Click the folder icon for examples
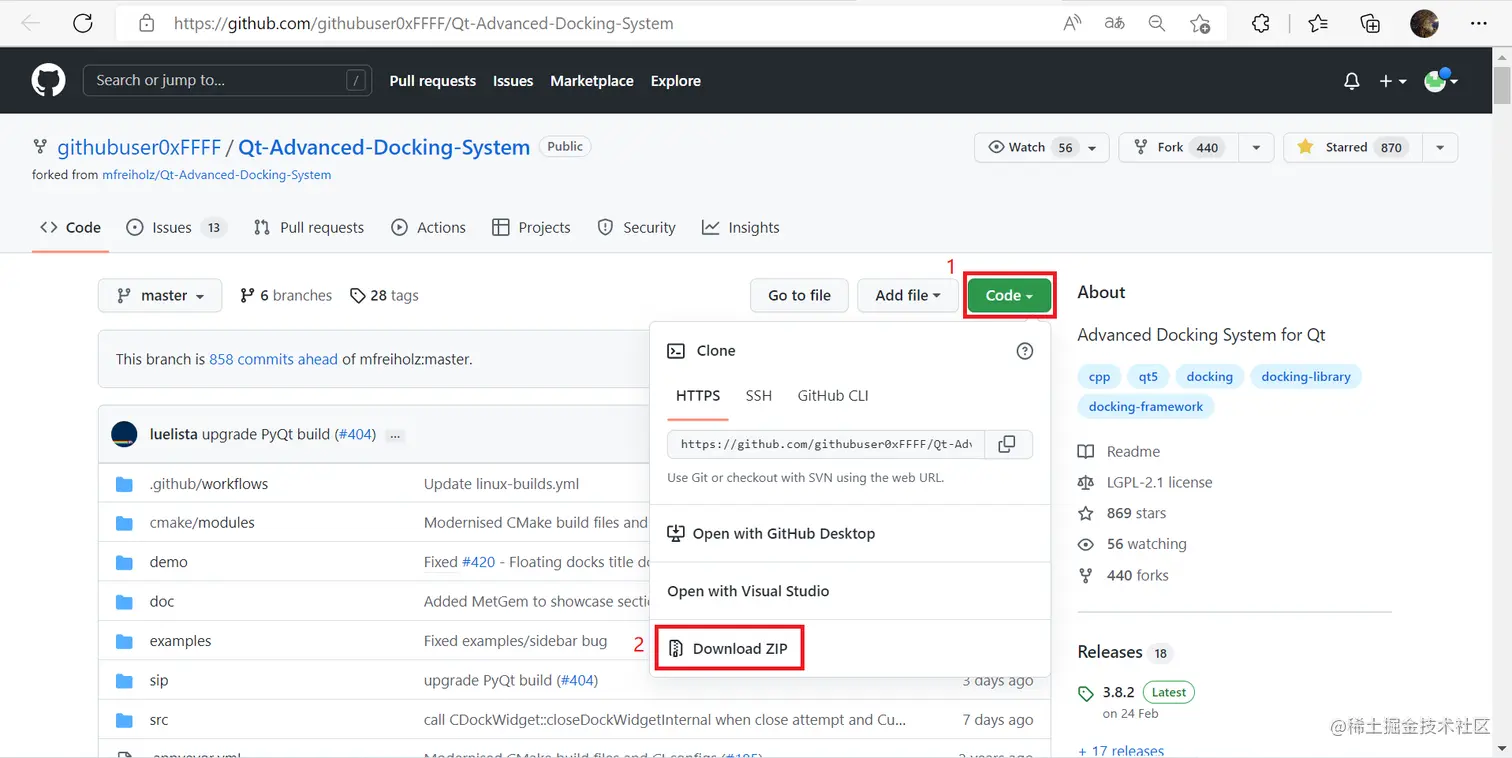 (124, 641)
